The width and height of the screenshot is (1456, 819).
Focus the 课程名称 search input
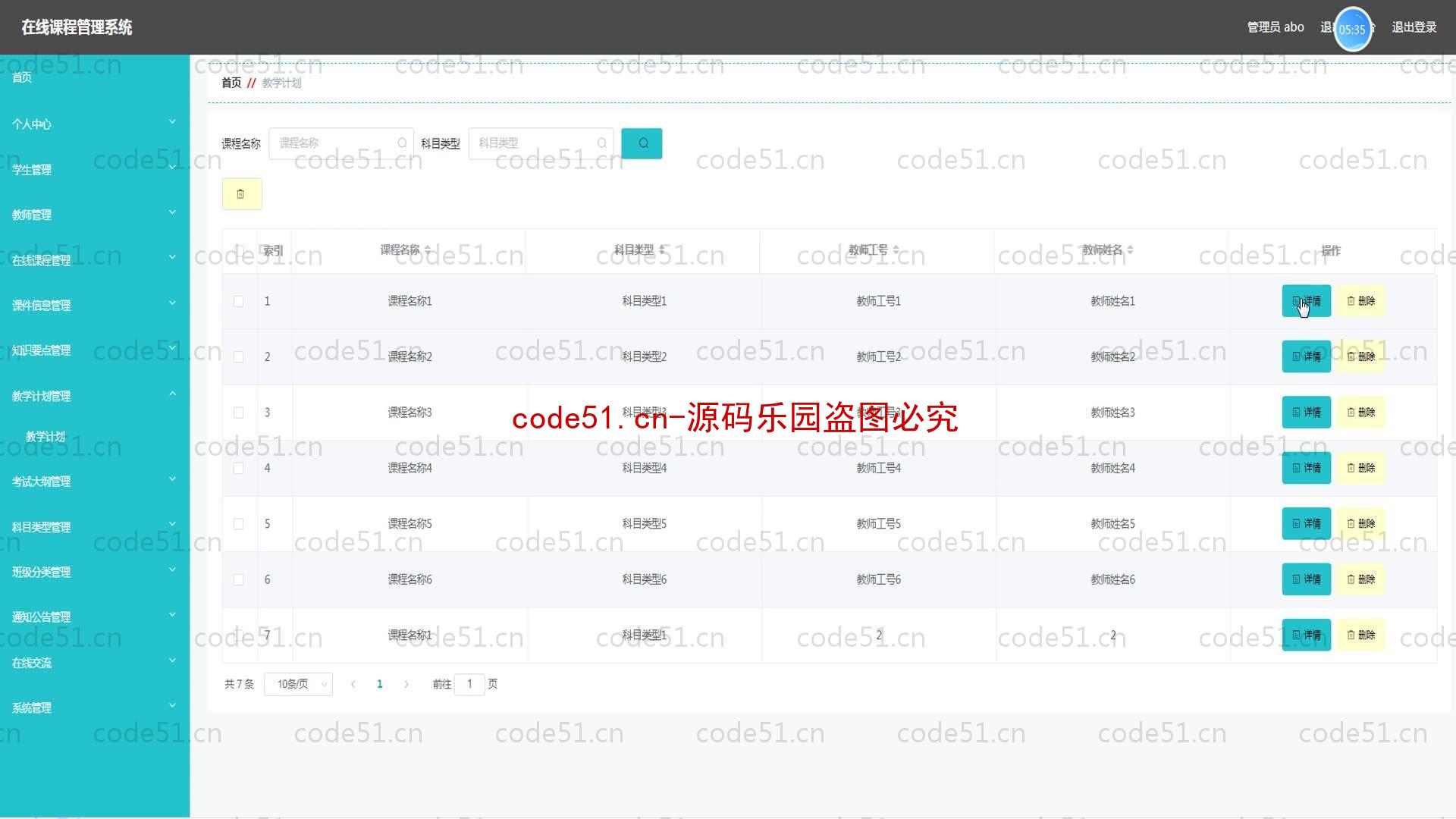(341, 143)
